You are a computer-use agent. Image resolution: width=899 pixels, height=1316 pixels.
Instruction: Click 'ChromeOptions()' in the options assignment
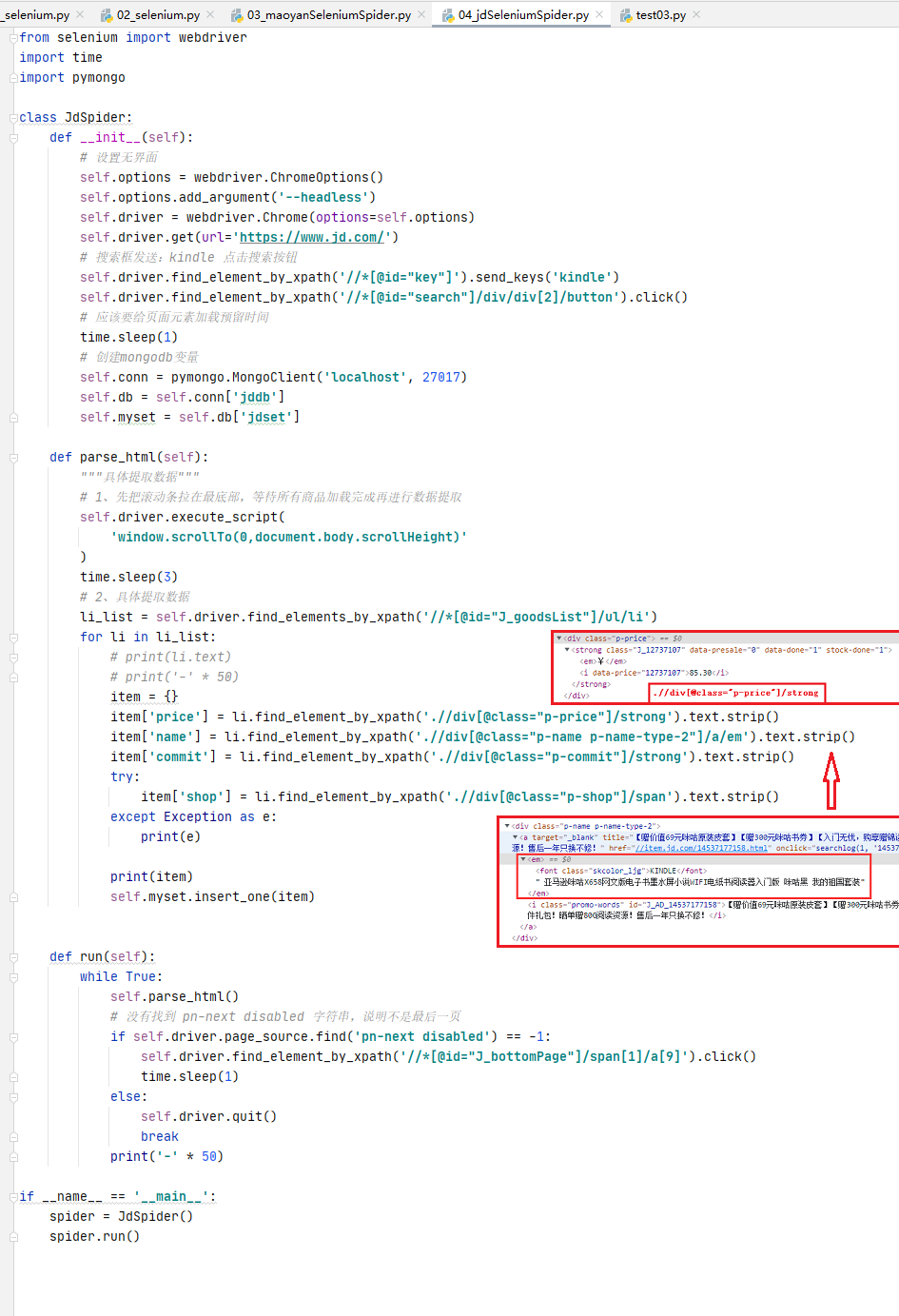tap(326, 177)
